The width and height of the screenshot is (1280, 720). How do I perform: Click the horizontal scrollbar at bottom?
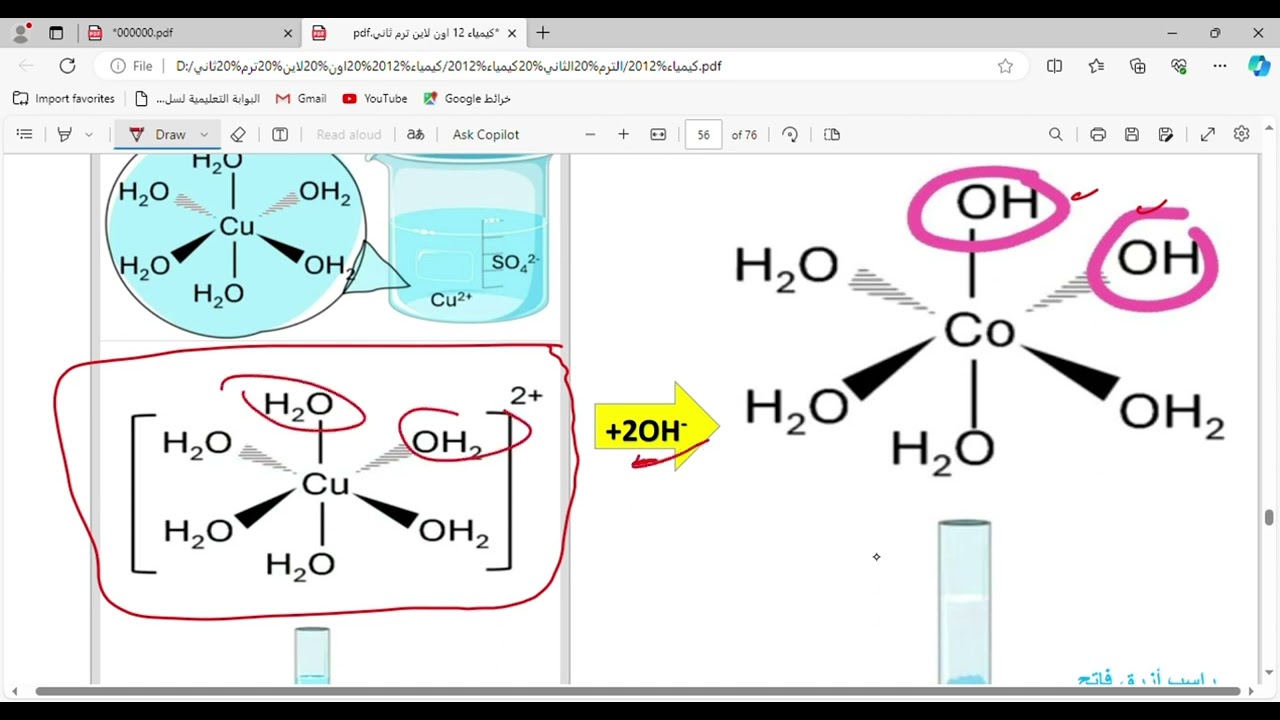click(637, 691)
